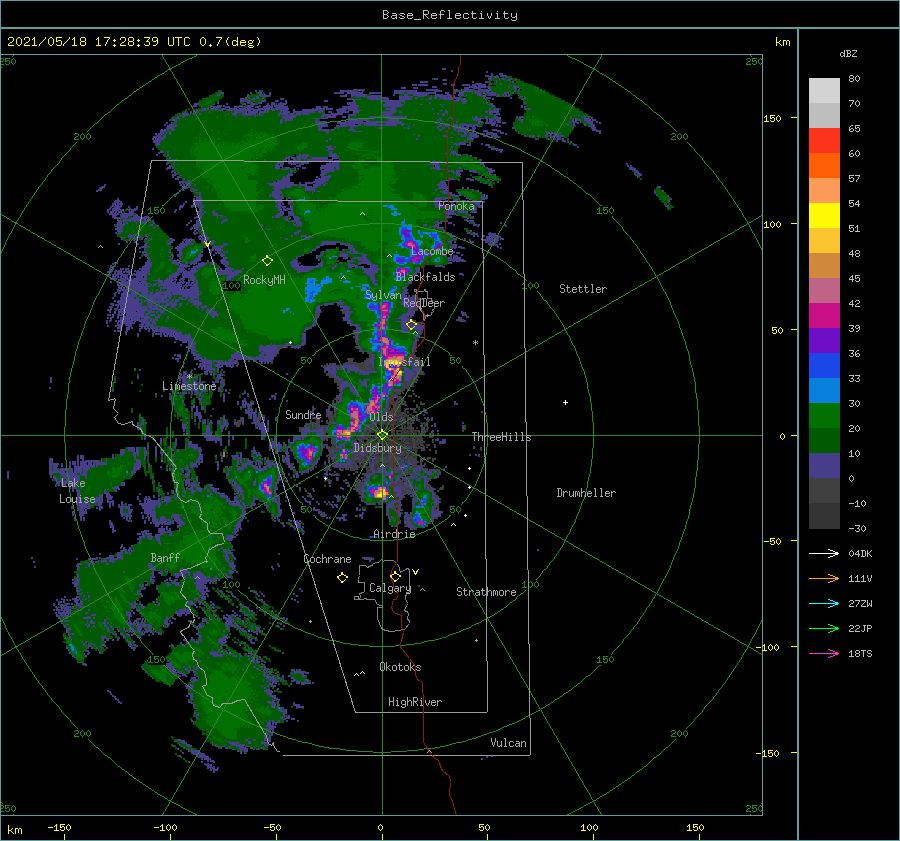900x841 pixels.
Task: Click the cyan 27ZW arrow in legend
Action: 824,603
